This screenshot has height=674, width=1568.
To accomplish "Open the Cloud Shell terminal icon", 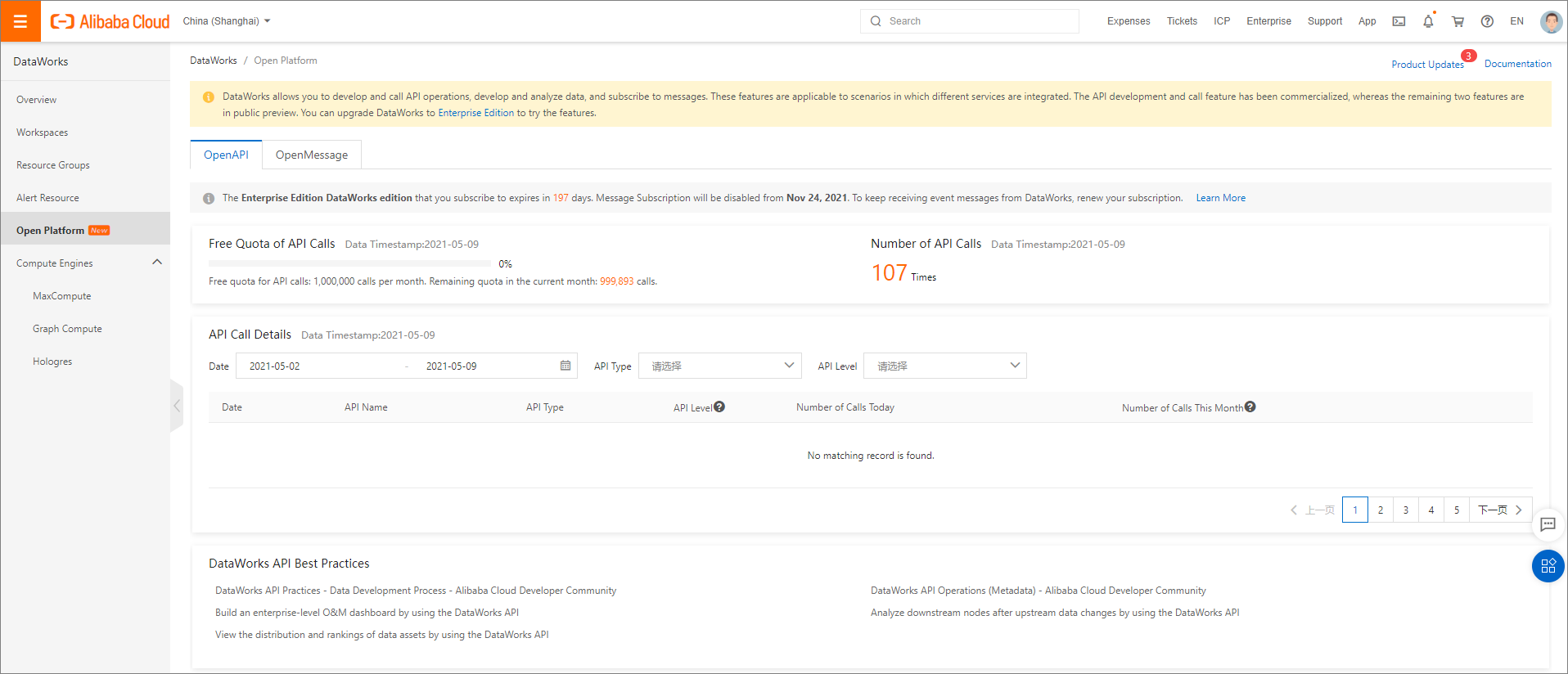I will point(1399,21).
